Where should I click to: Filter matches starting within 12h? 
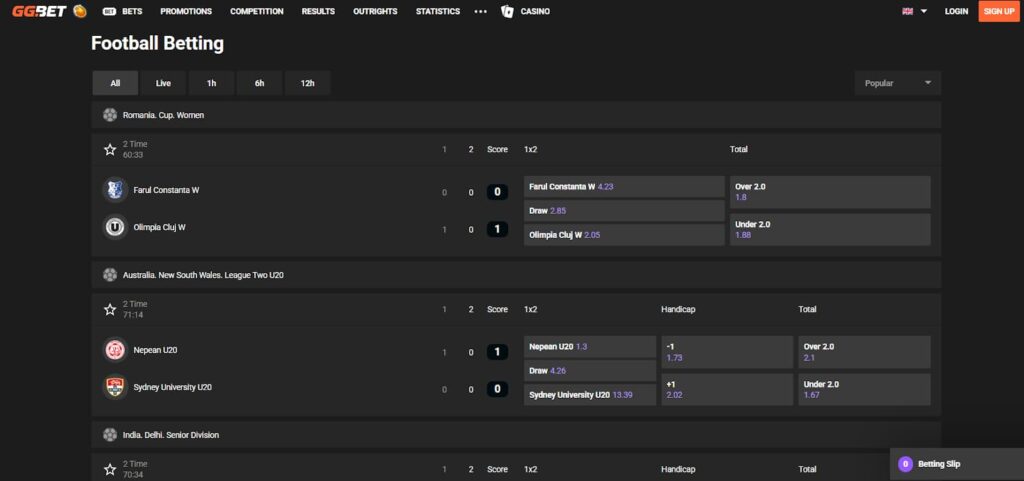pos(308,83)
